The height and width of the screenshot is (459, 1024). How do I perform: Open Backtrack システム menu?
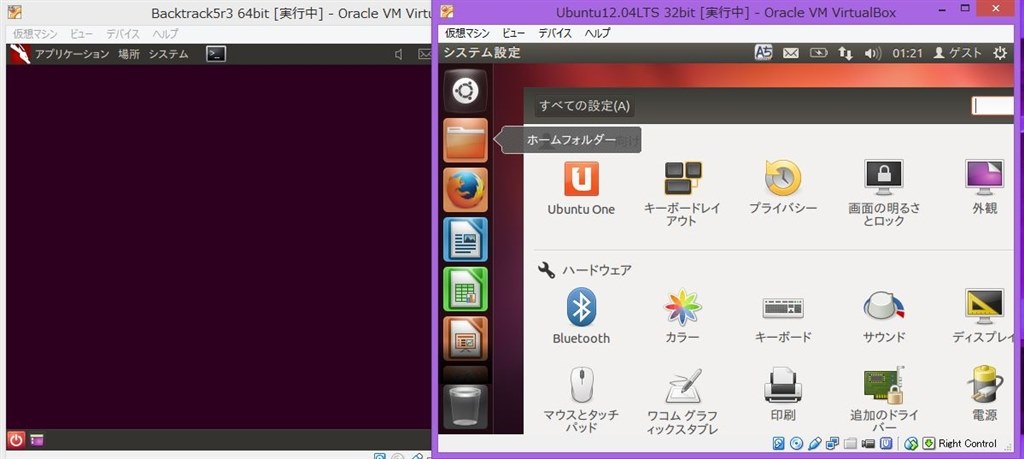click(x=168, y=54)
